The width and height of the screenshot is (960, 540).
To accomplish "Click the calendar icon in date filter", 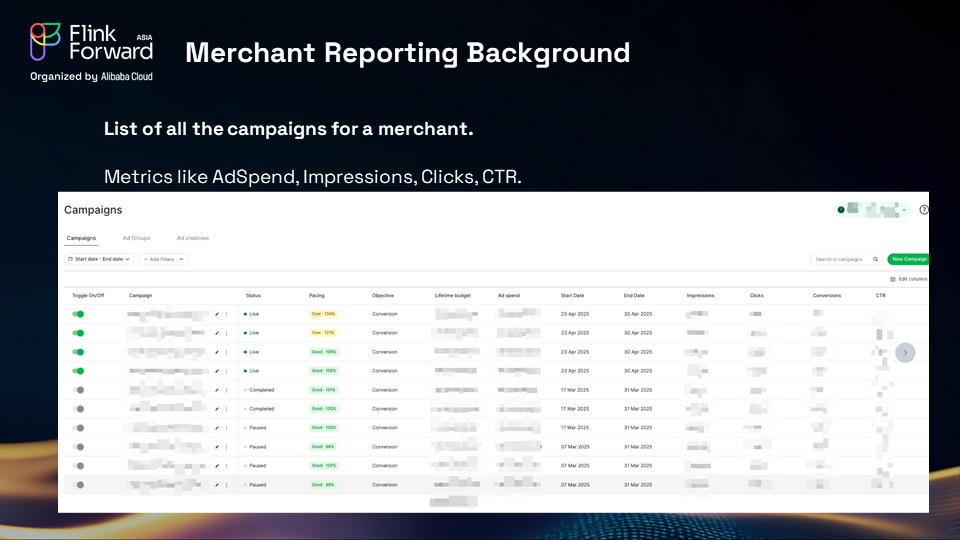I will [70, 259].
